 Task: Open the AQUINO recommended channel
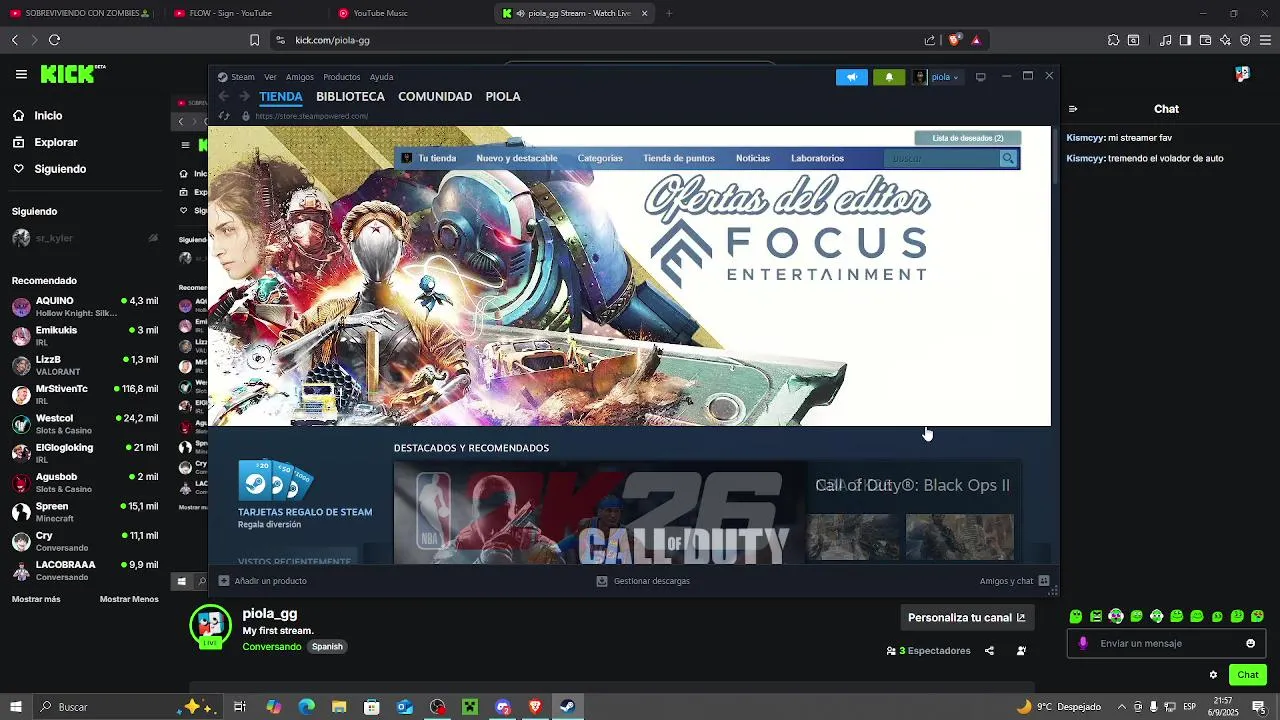(x=85, y=306)
